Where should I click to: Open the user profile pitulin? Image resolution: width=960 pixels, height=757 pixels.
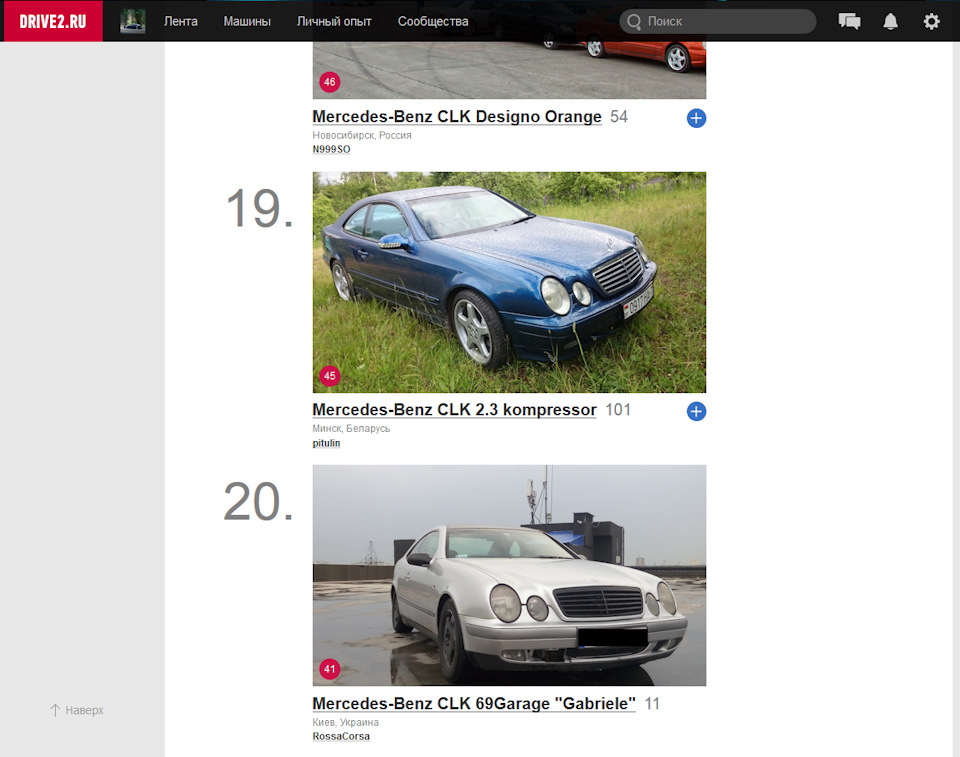click(x=326, y=443)
